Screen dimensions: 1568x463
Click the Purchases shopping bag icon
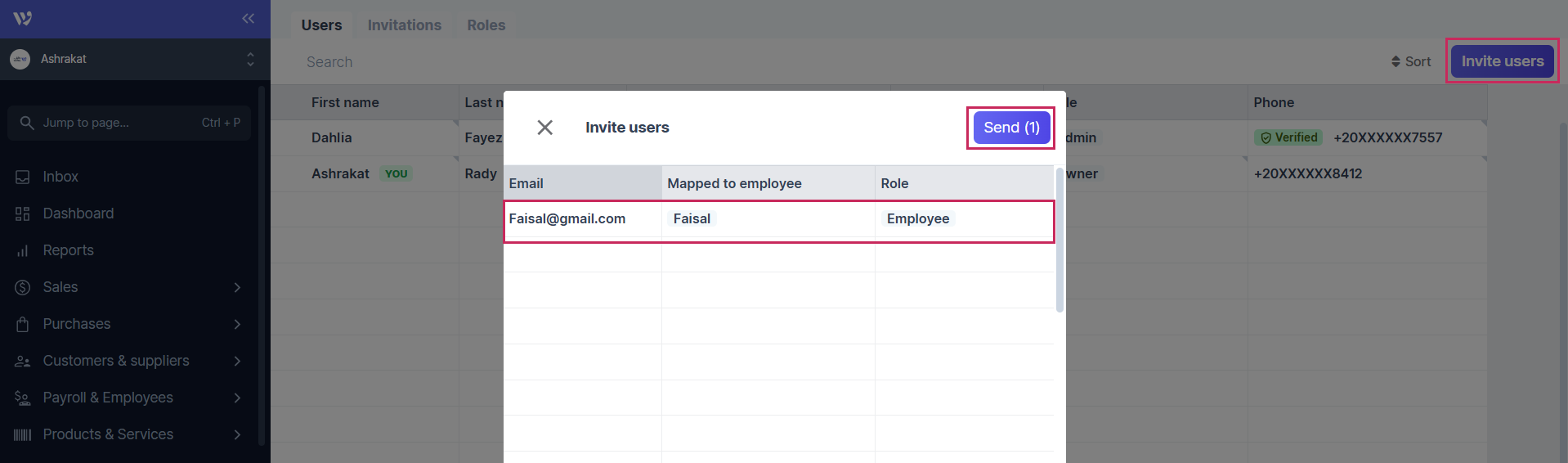click(x=22, y=325)
